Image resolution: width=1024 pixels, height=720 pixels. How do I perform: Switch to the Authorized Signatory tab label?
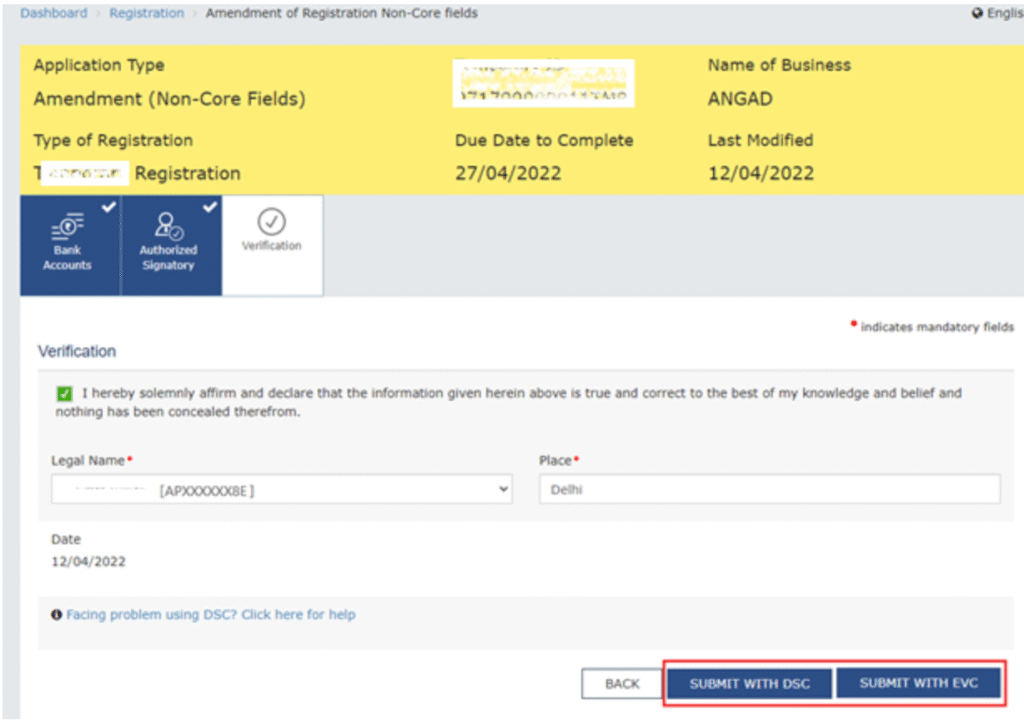tap(168, 258)
